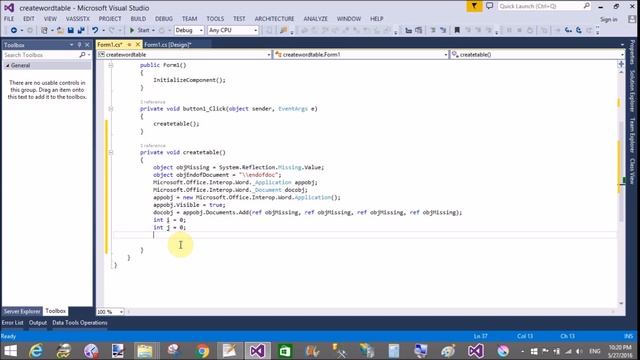Image resolution: width=640 pixels, height=360 pixels.
Task: Collapse the button1_Click method block
Action: (x=111, y=109)
